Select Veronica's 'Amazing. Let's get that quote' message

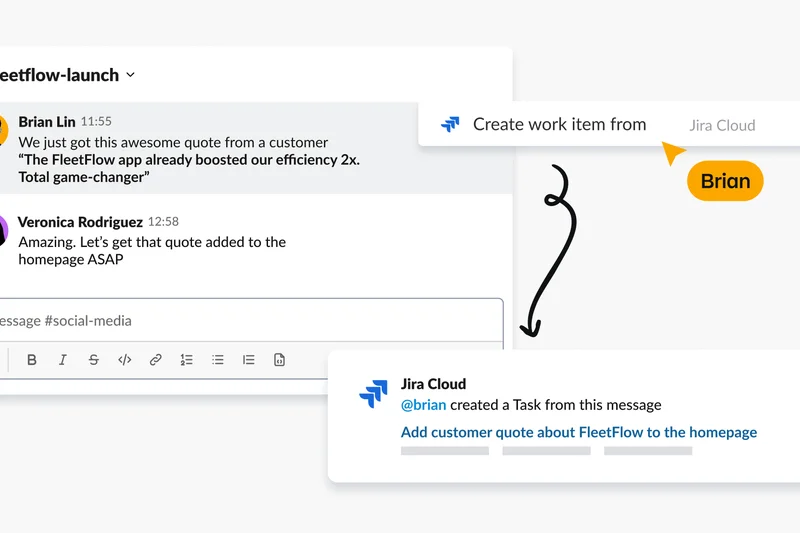(x=152, y=250)
